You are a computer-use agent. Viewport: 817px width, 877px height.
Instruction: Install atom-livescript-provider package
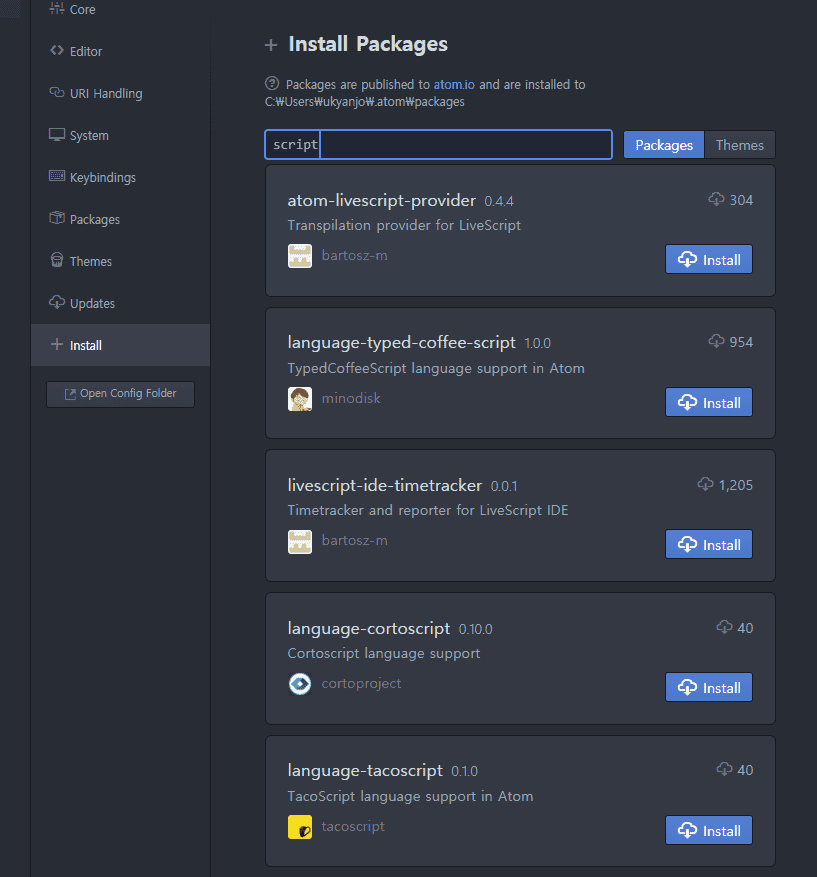coord(709,260)
